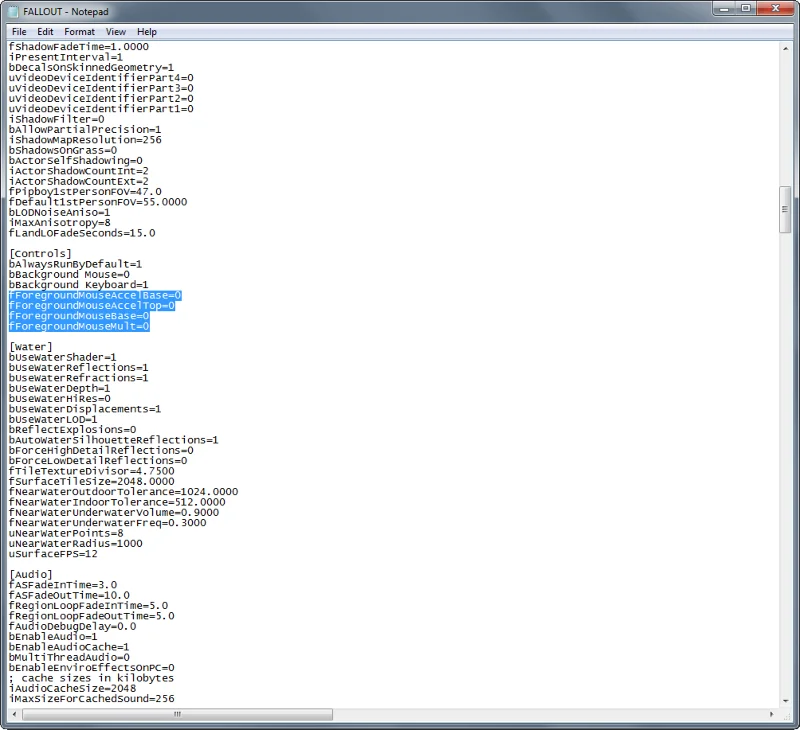Click the line fSurfaceTileSize=2048.0000

pyautogui.click(x=91, y=482)
